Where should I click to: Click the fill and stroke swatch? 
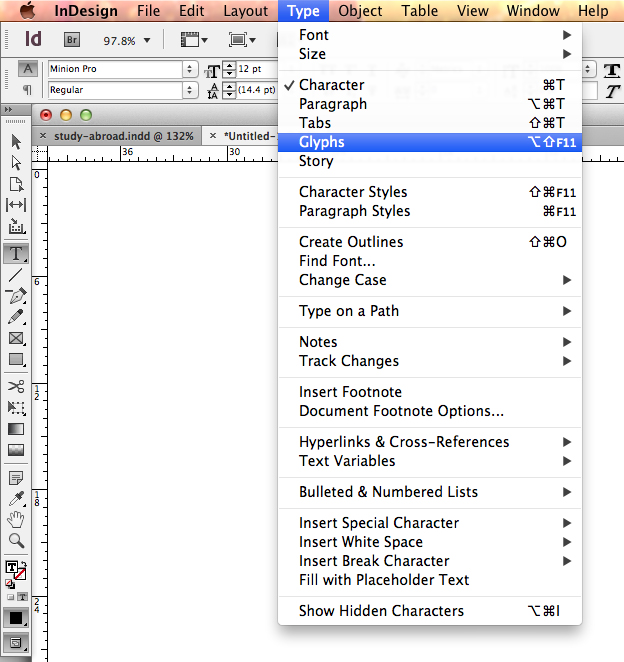pos(16,570)
